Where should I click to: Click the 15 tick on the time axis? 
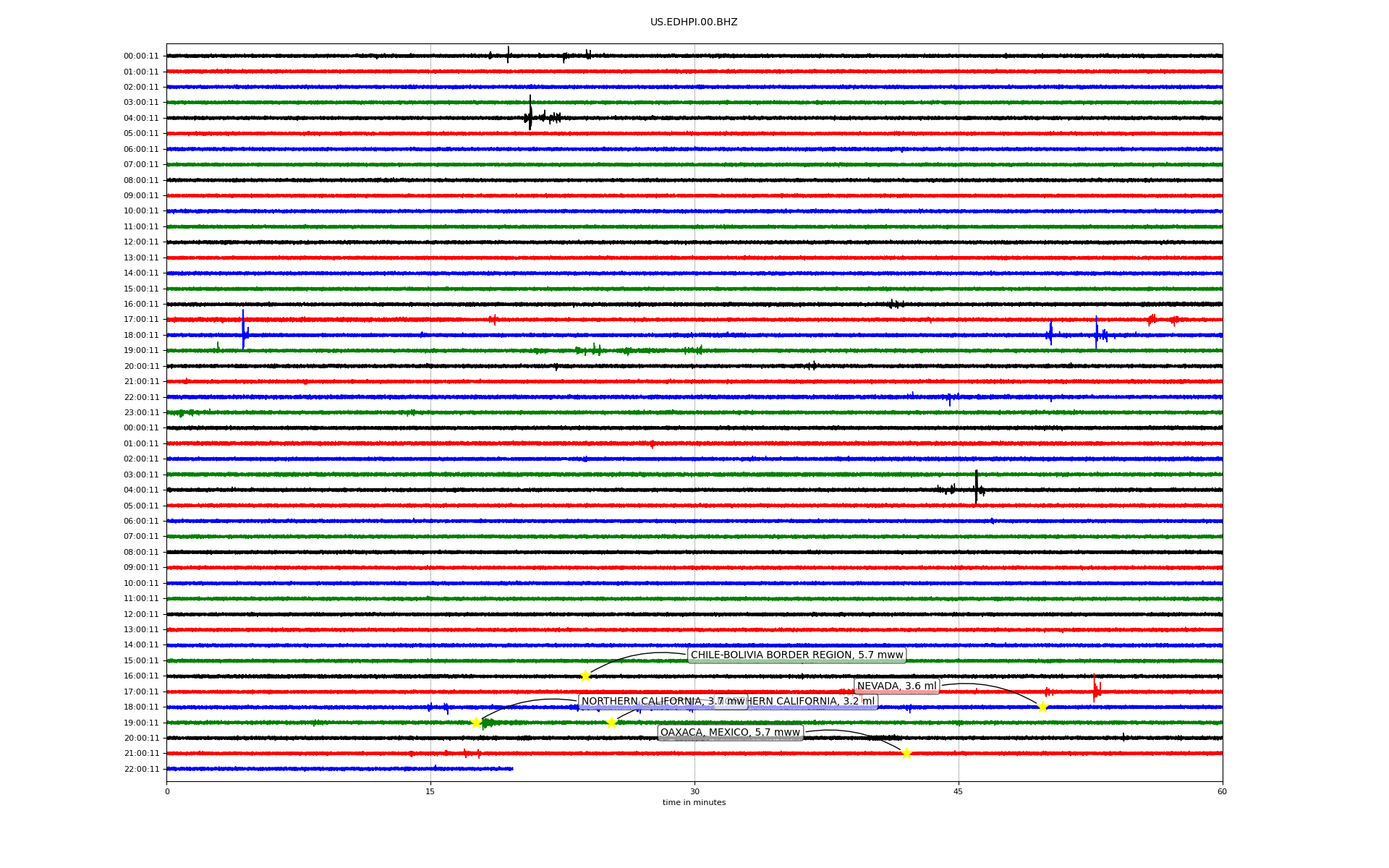(430, 791)
